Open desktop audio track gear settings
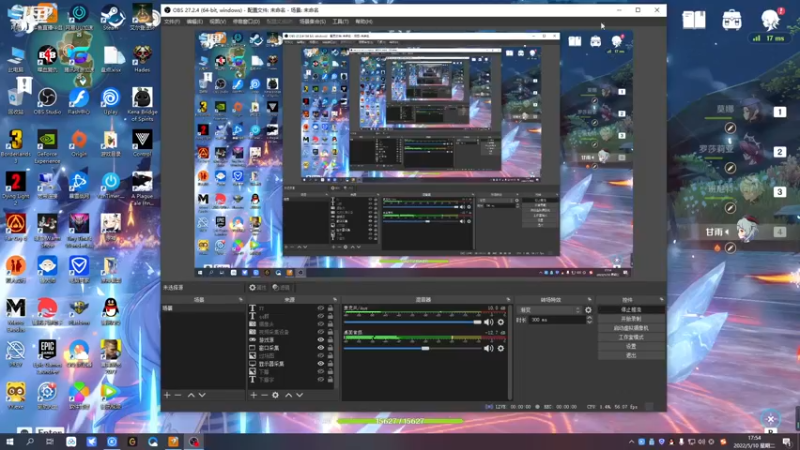 [501, 348]
